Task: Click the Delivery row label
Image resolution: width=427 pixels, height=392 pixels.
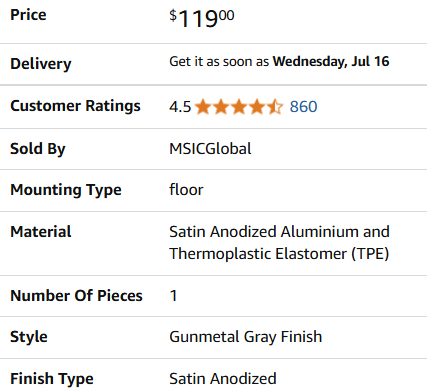Action: click(x=41, y=64)
